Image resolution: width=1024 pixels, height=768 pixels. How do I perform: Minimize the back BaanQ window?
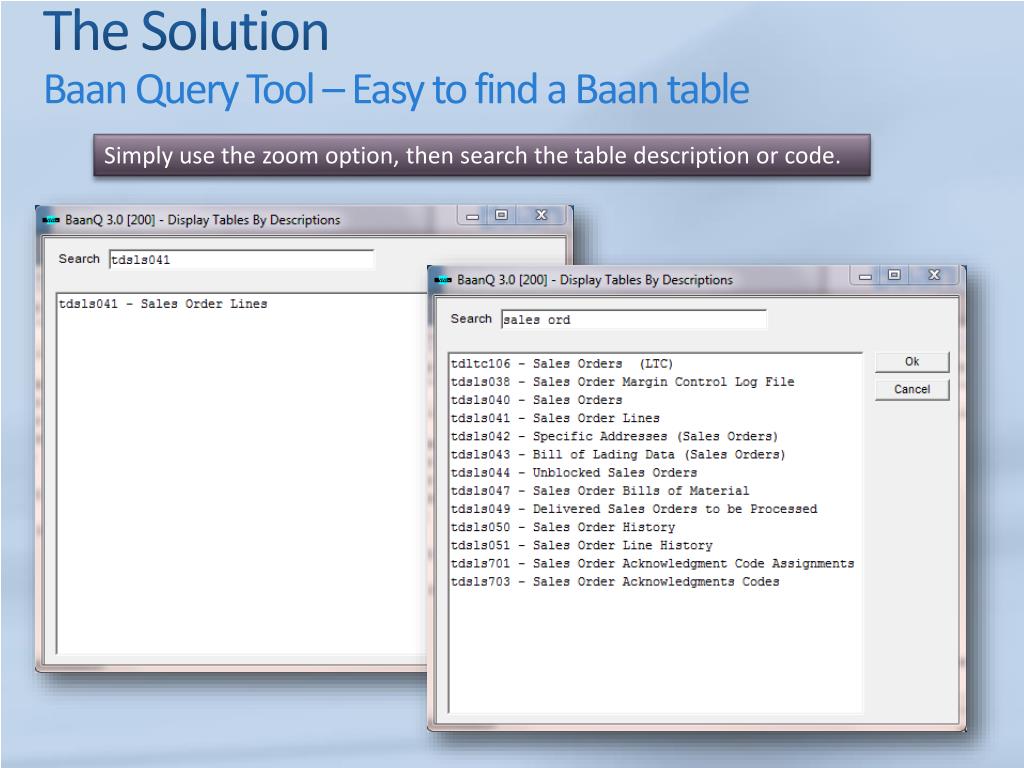coord(472,216)
